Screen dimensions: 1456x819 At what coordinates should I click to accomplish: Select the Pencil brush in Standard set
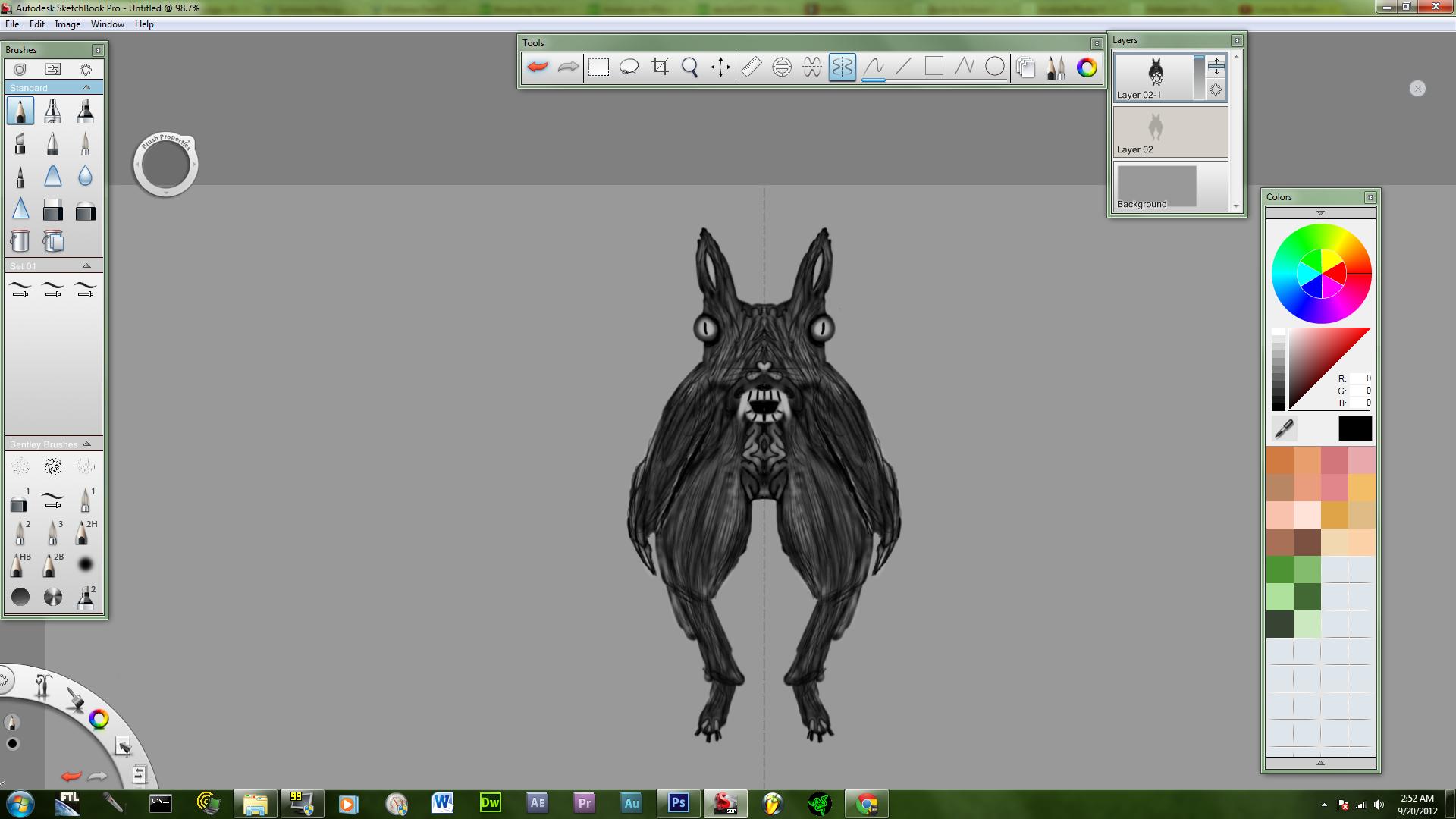coord(20,111)
